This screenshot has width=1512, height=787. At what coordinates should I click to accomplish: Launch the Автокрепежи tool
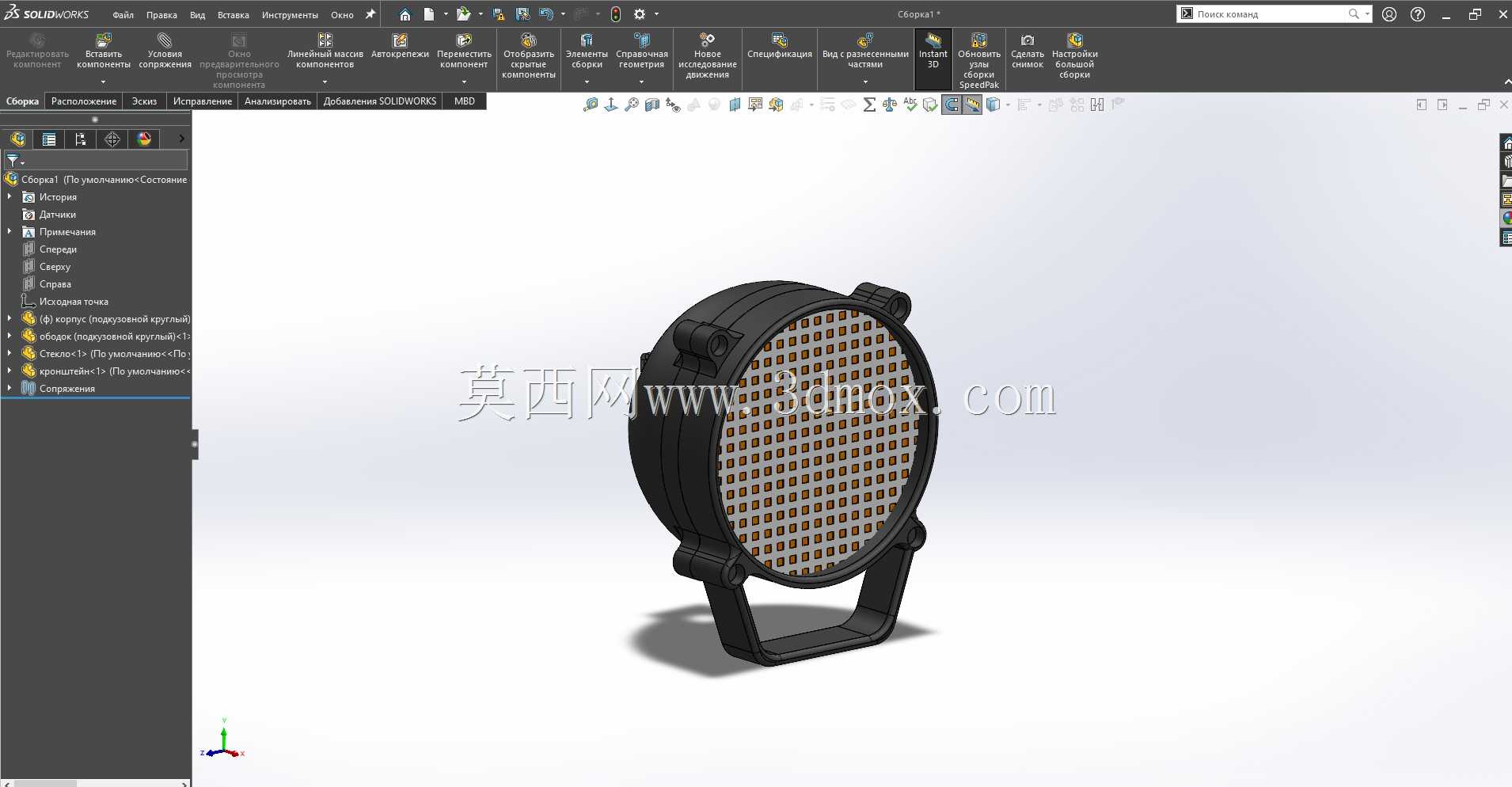click(400, 46)
